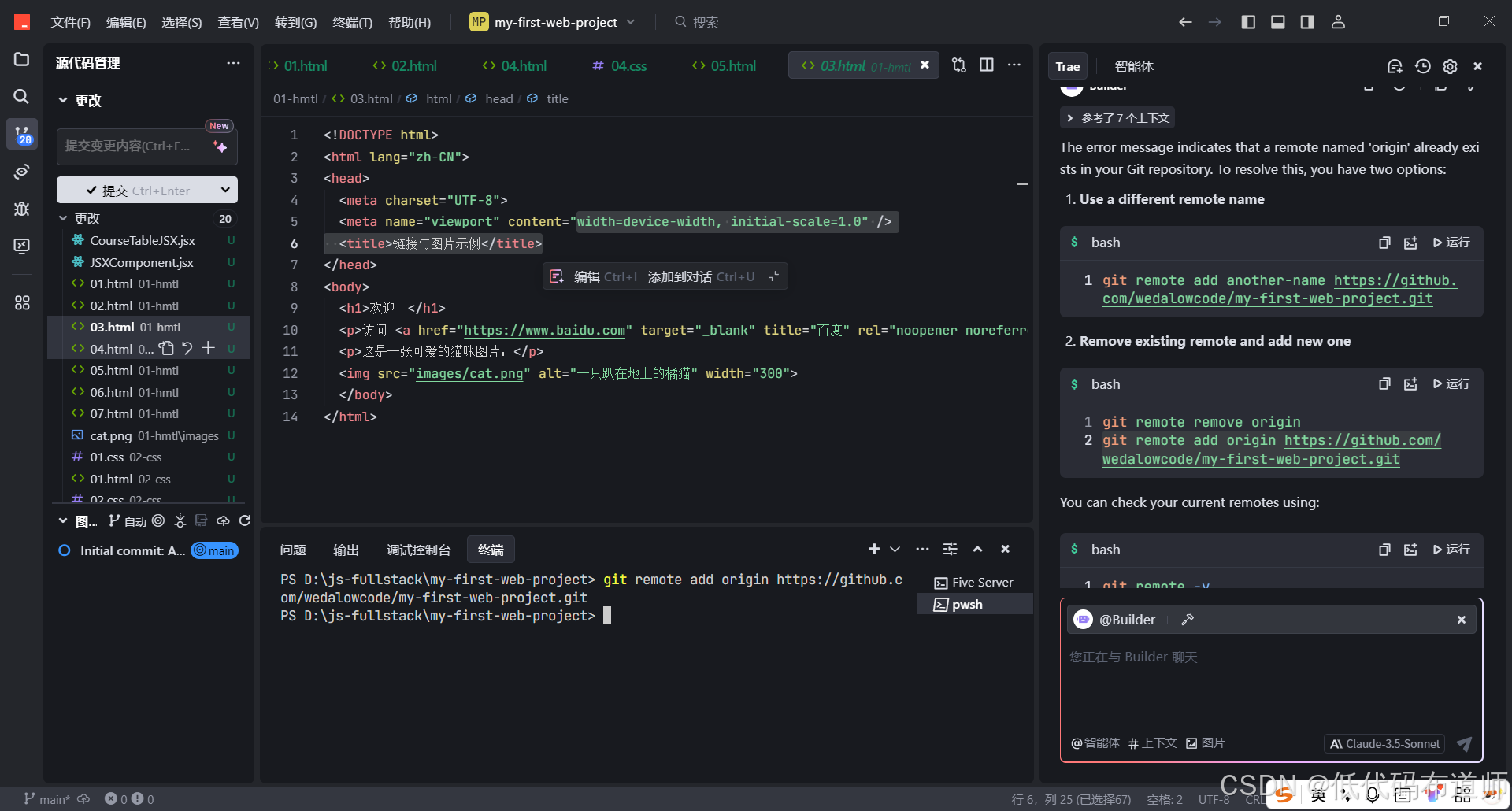1512x811 pixels.
Task: Click the commit message input field
Action: point(147,146)
